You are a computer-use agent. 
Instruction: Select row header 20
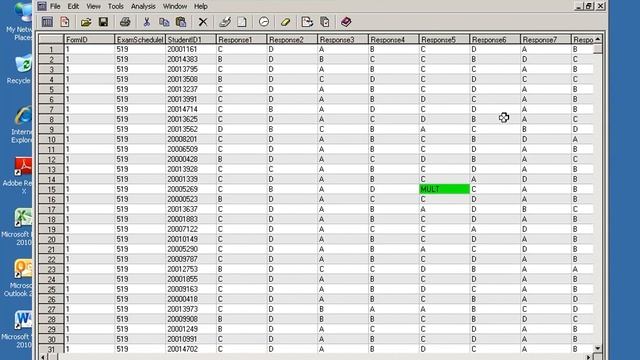tap(51, 240)
